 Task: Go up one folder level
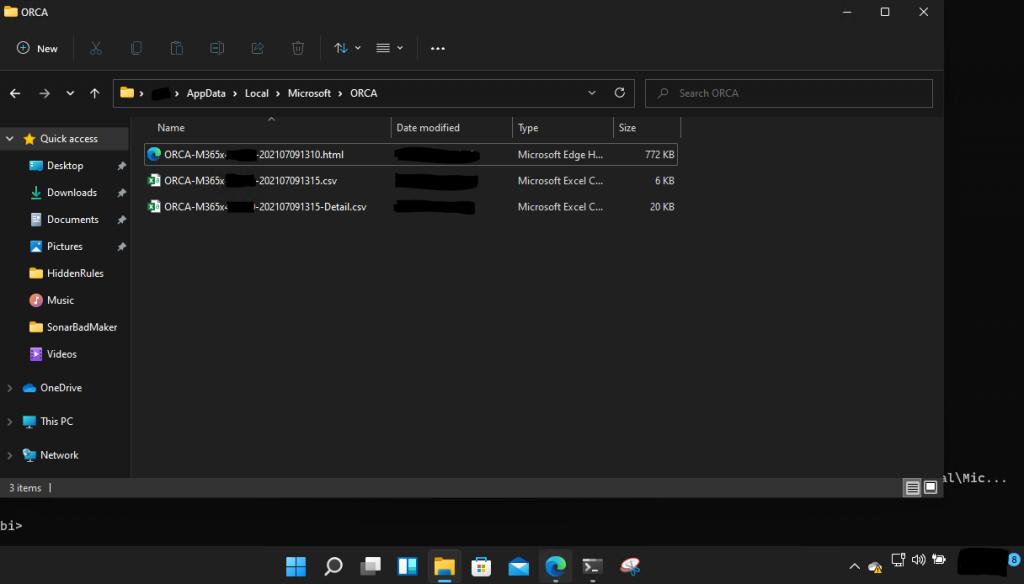pyautogui.click(x=95, y=93)
